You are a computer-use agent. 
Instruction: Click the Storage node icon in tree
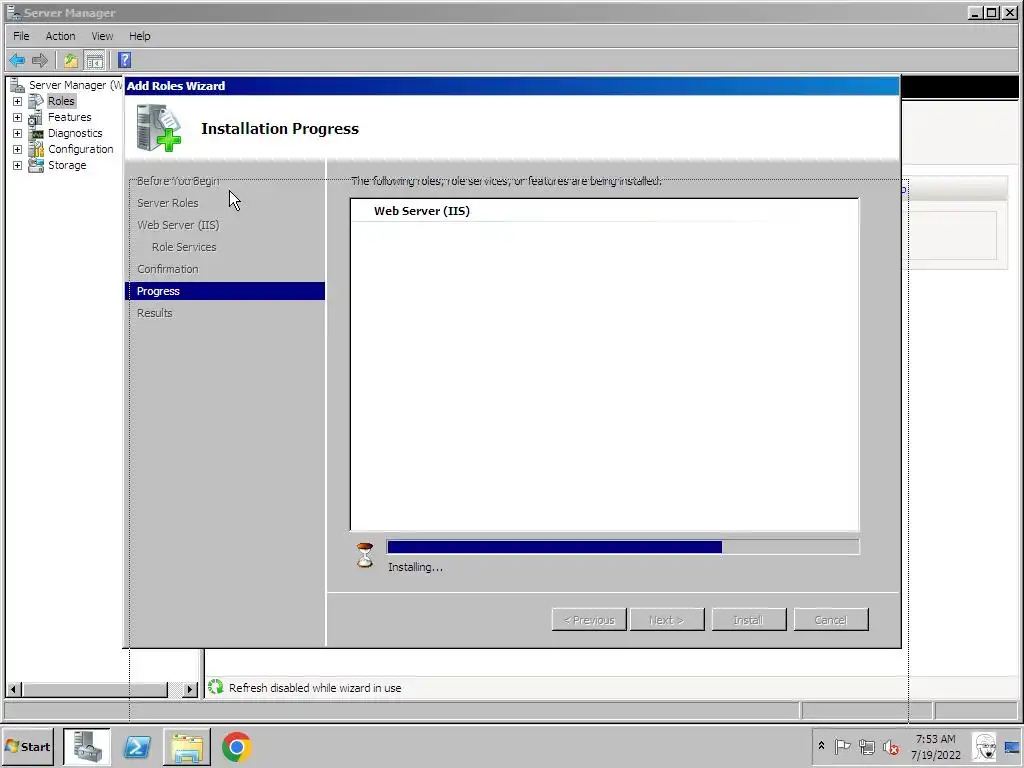click(x=36, y=165)
